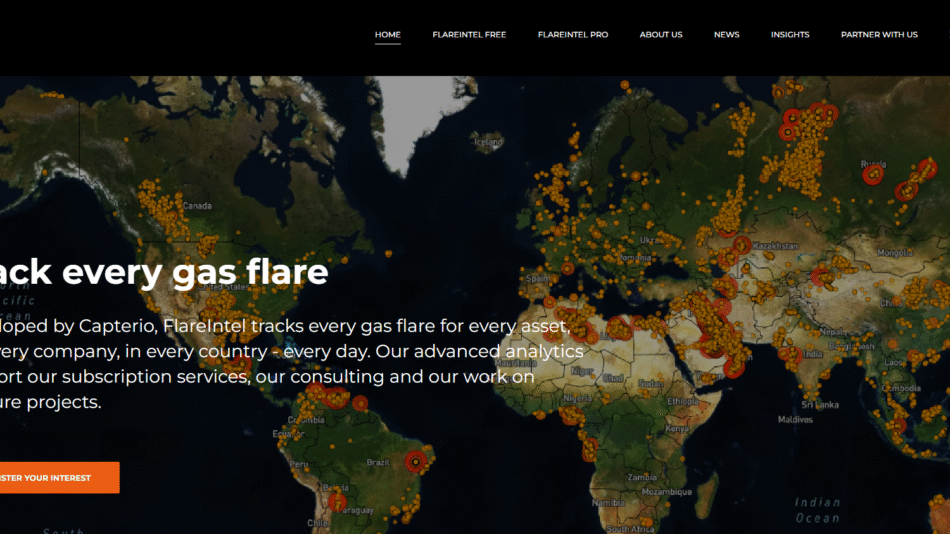Click the orange register your interest button
Screen dimensions: 950x534
point(59,478)
